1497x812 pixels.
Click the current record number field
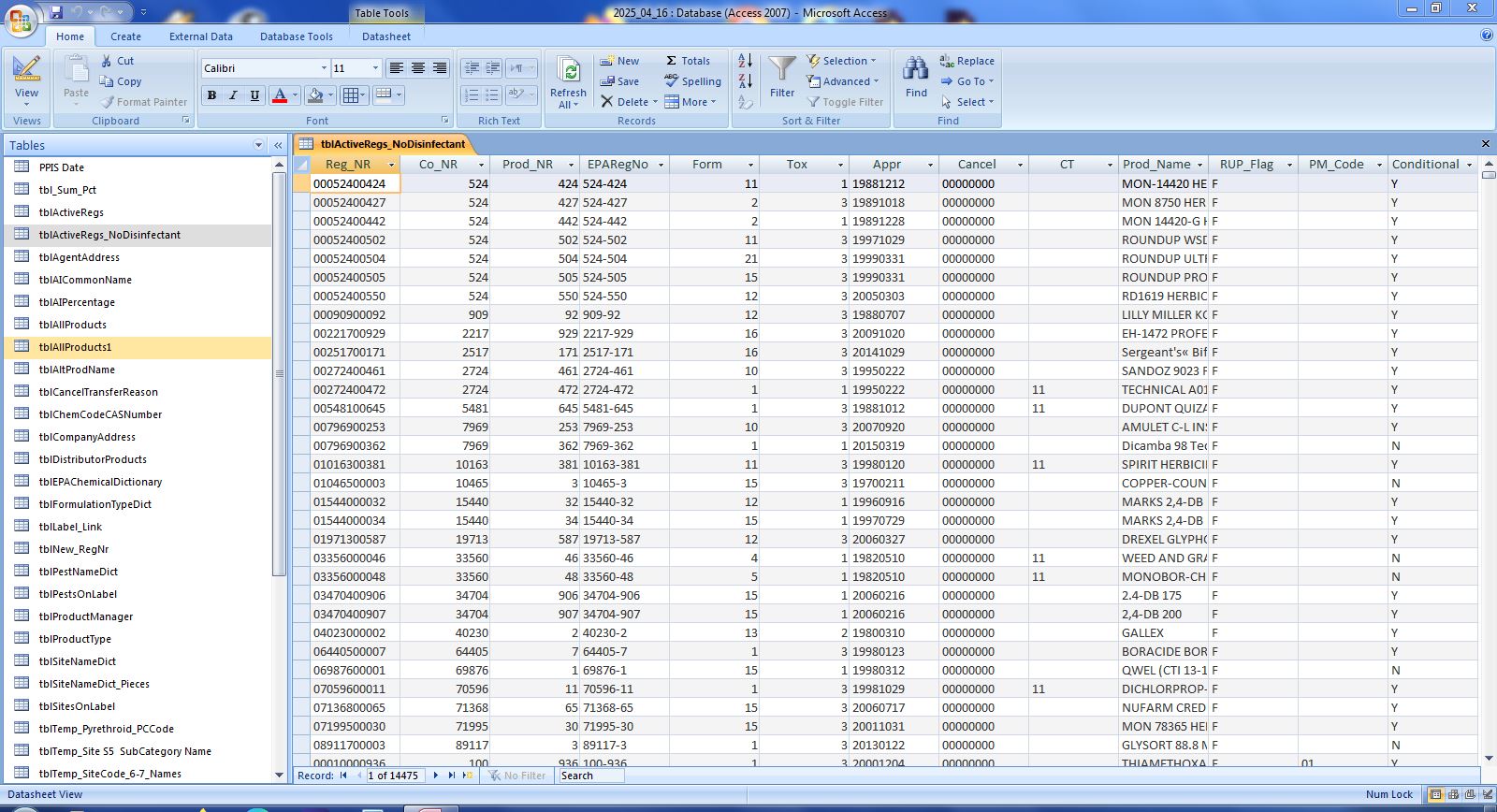pos(395,776)
